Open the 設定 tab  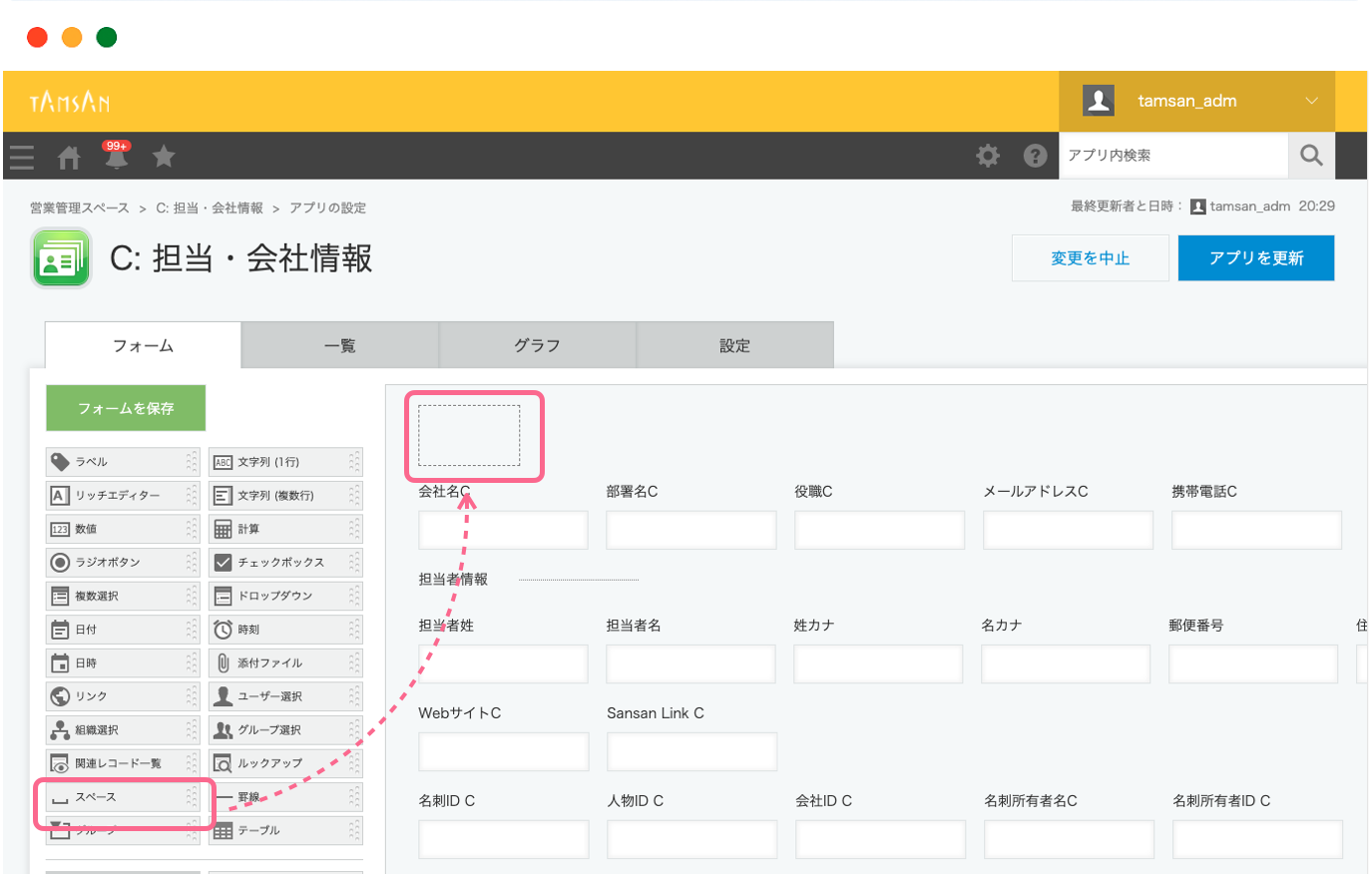(734, 345)
